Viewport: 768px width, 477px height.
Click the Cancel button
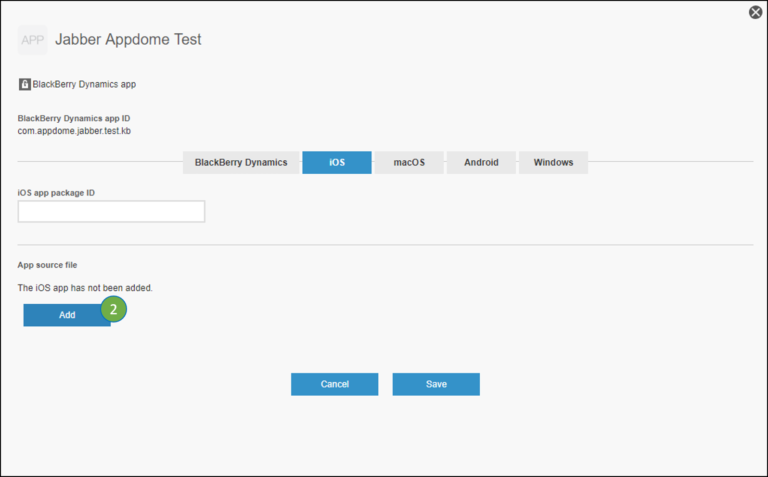334,384
